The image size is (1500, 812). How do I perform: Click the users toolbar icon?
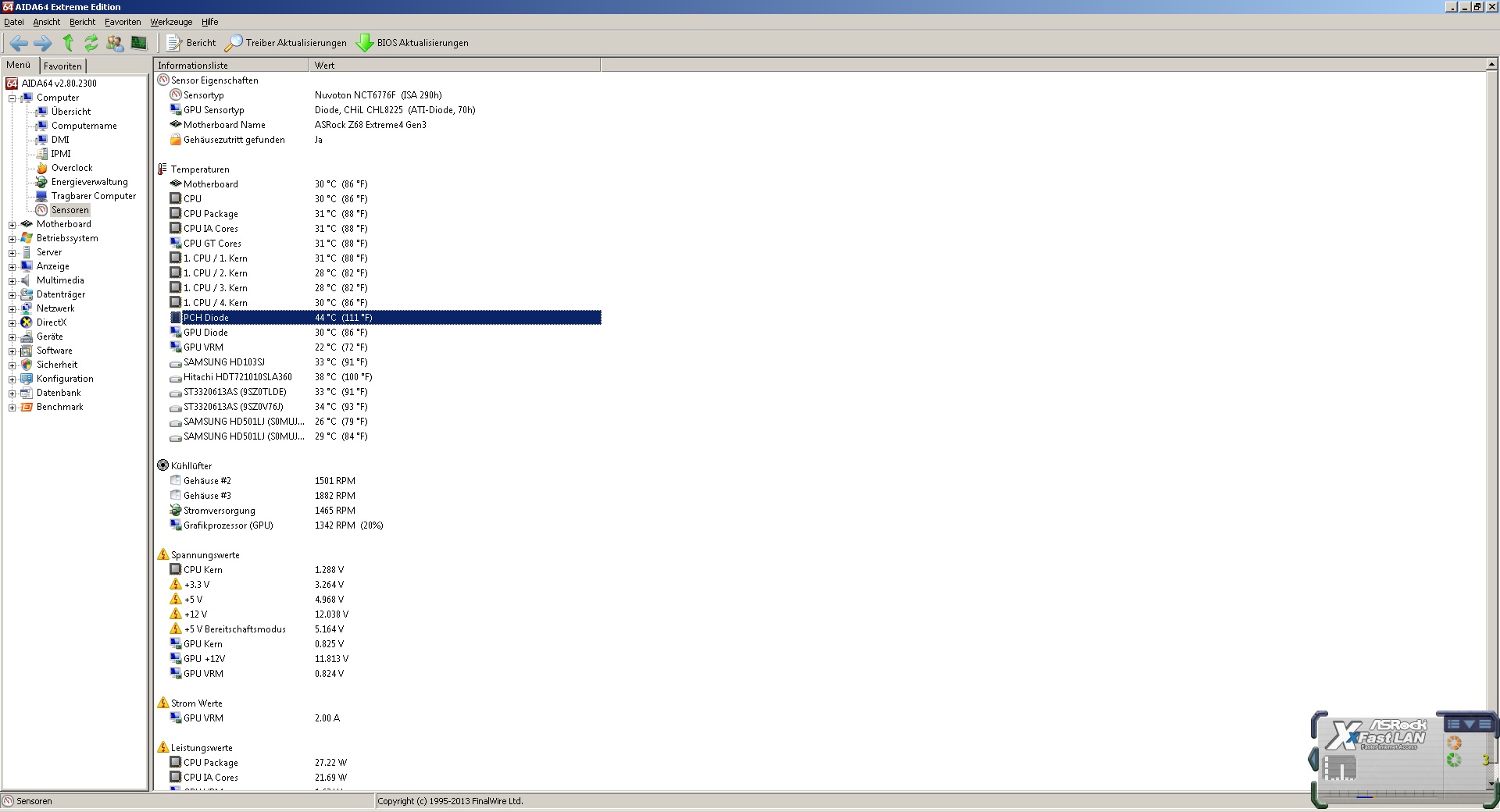point(115,43)
